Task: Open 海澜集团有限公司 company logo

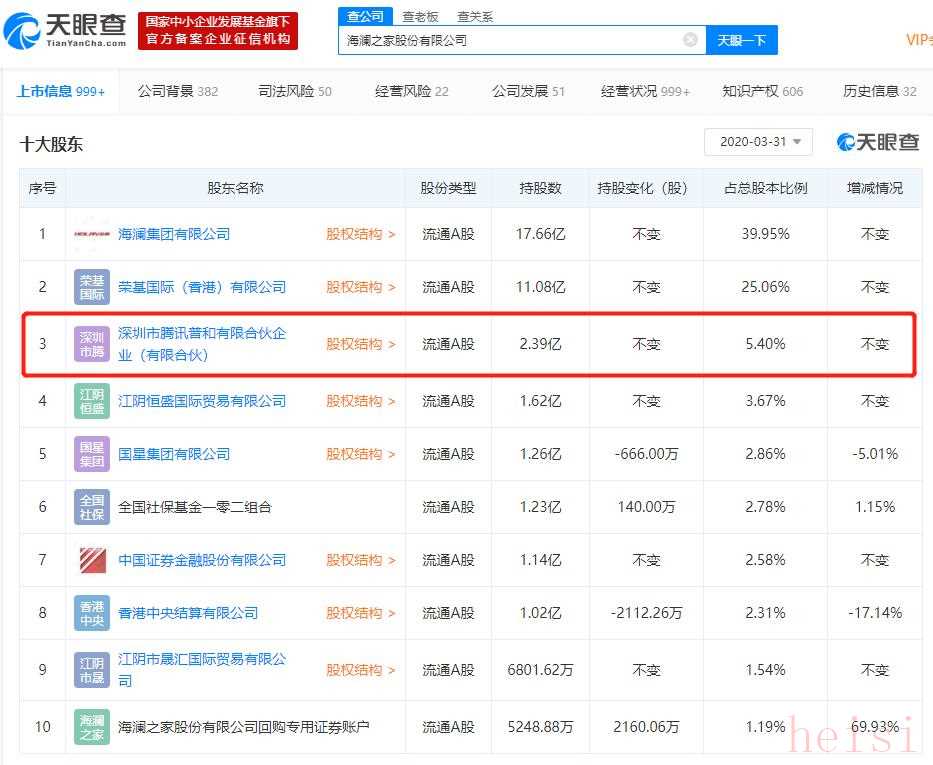Action: click(x=92, y=234)
